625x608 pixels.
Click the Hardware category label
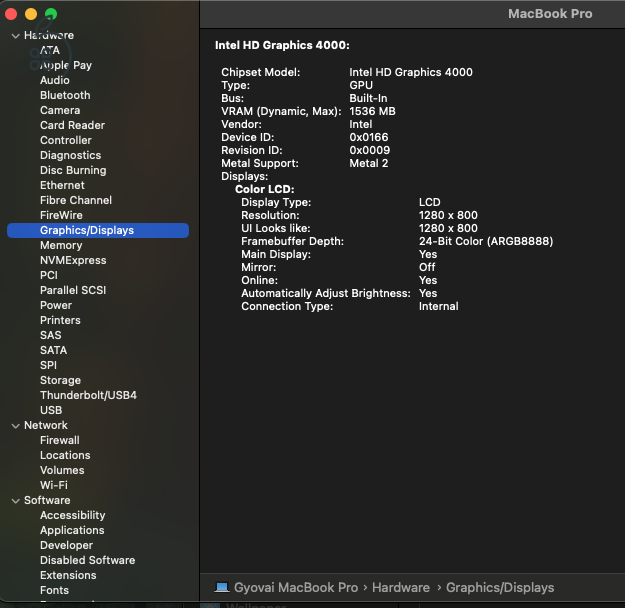pos(49,35)
